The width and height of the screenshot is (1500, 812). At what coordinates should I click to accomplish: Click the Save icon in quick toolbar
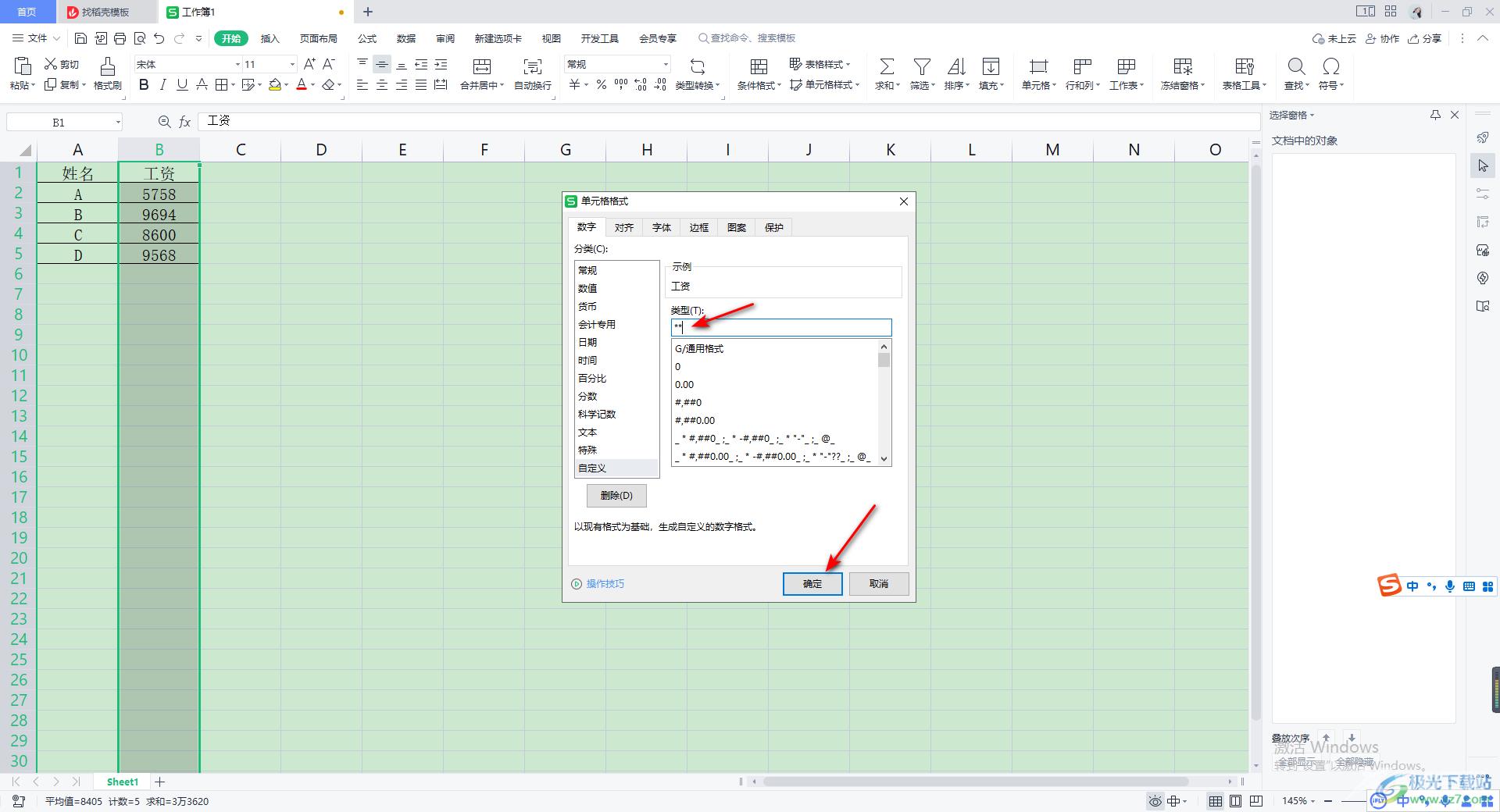point(80,38)
